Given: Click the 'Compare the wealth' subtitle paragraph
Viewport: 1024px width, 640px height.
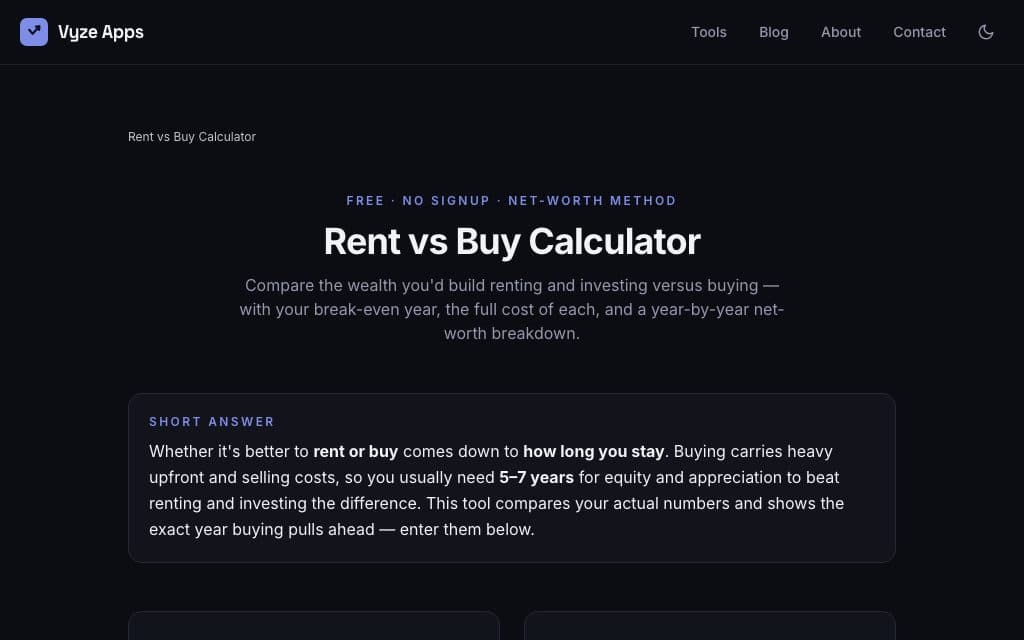Looking at the screenshot, I should (512, 310).
